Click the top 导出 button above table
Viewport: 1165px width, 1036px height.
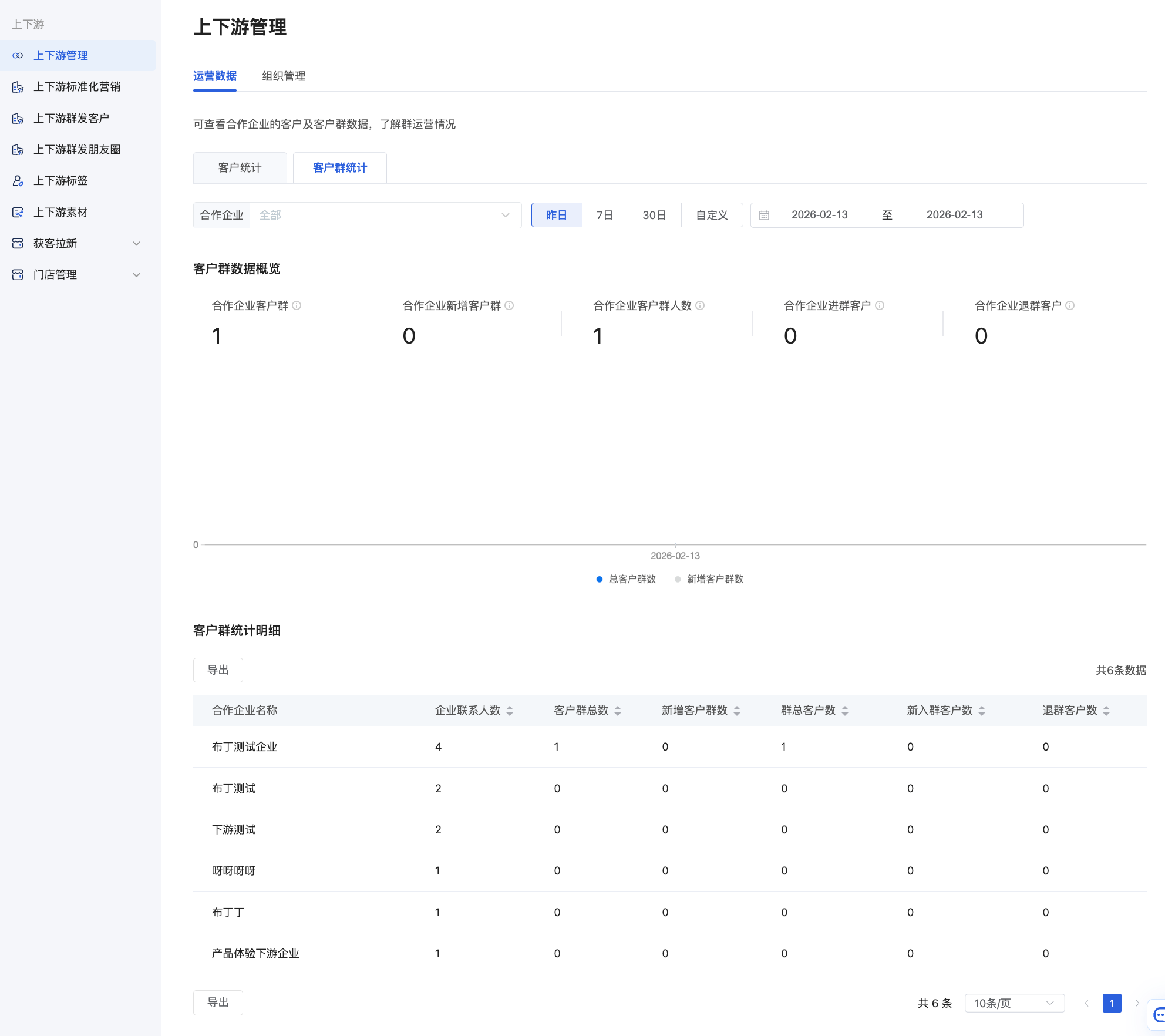coord(218,670)
